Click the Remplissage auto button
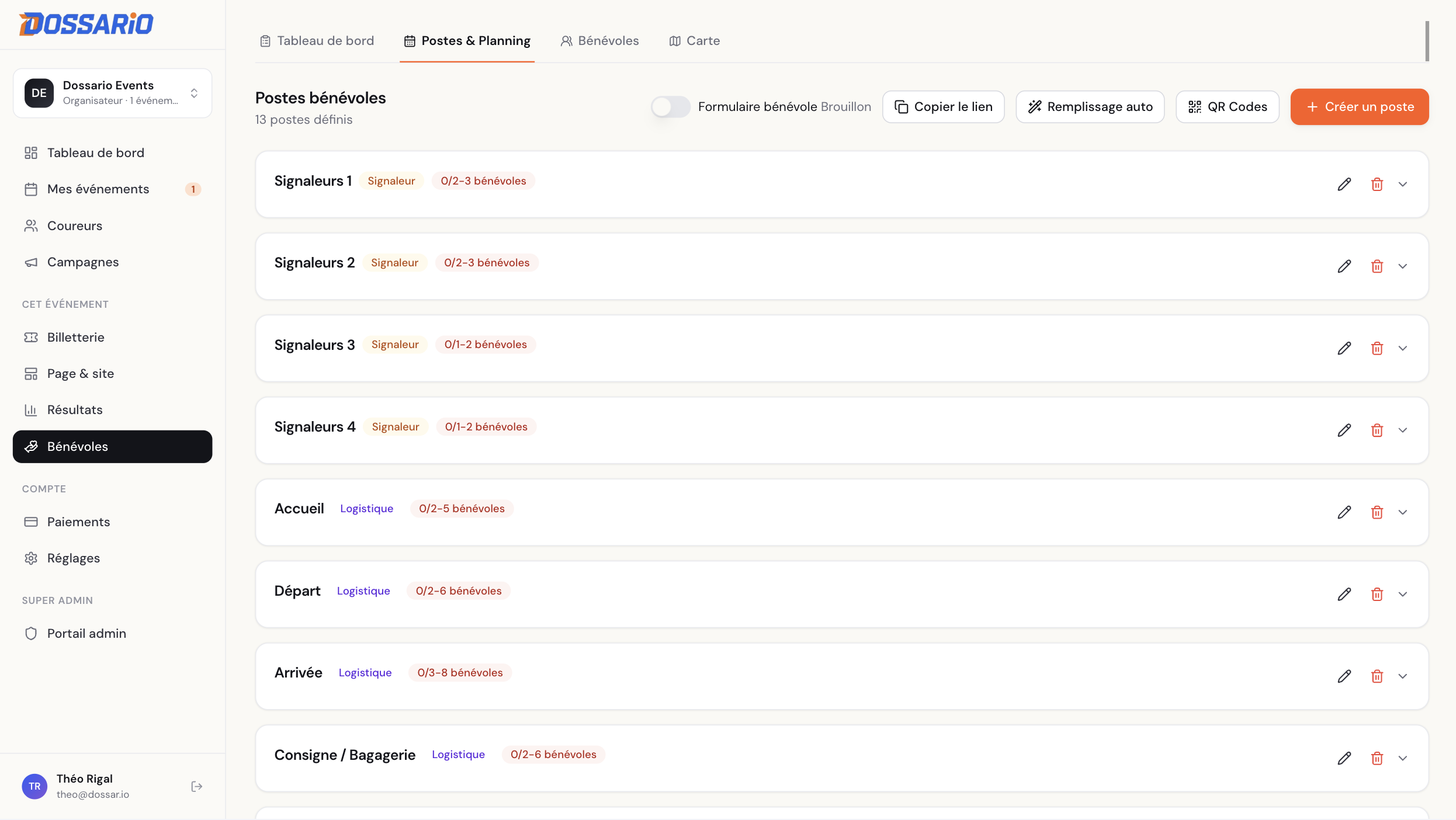Screen dimensions: 1456x820 tap(1090, 107)
